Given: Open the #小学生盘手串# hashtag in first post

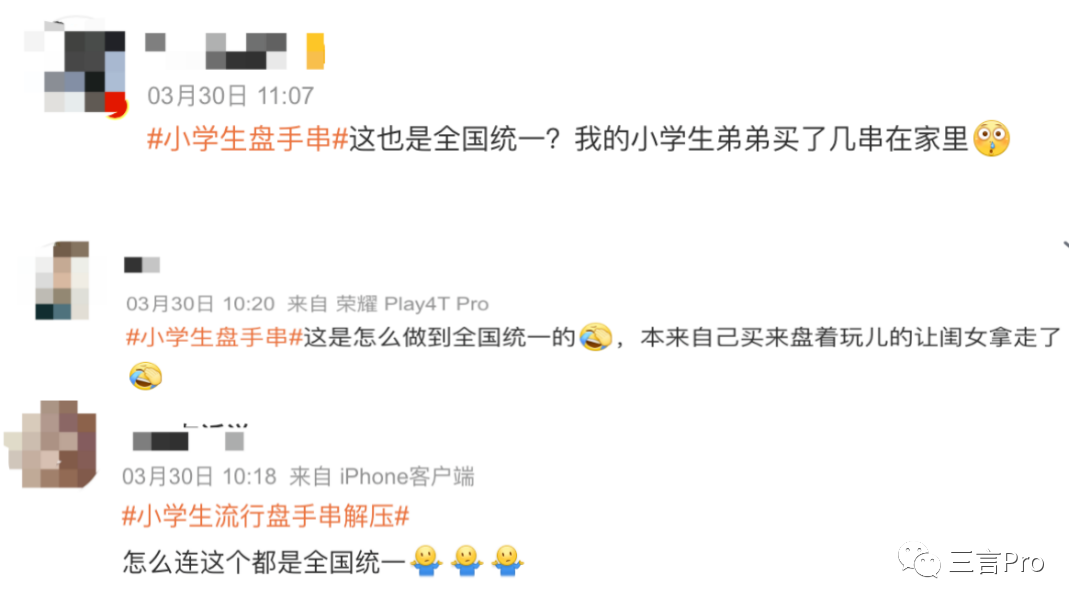Looking at the screenshot, I should (248, 139).
